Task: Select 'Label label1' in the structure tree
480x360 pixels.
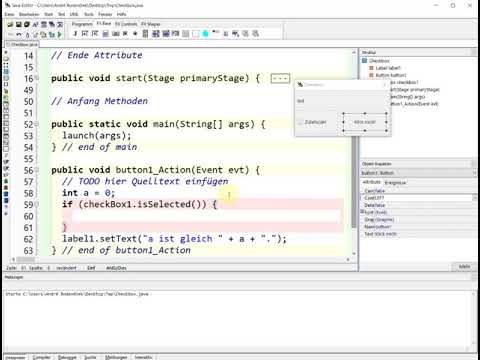Action: click(x=388, y=68)
